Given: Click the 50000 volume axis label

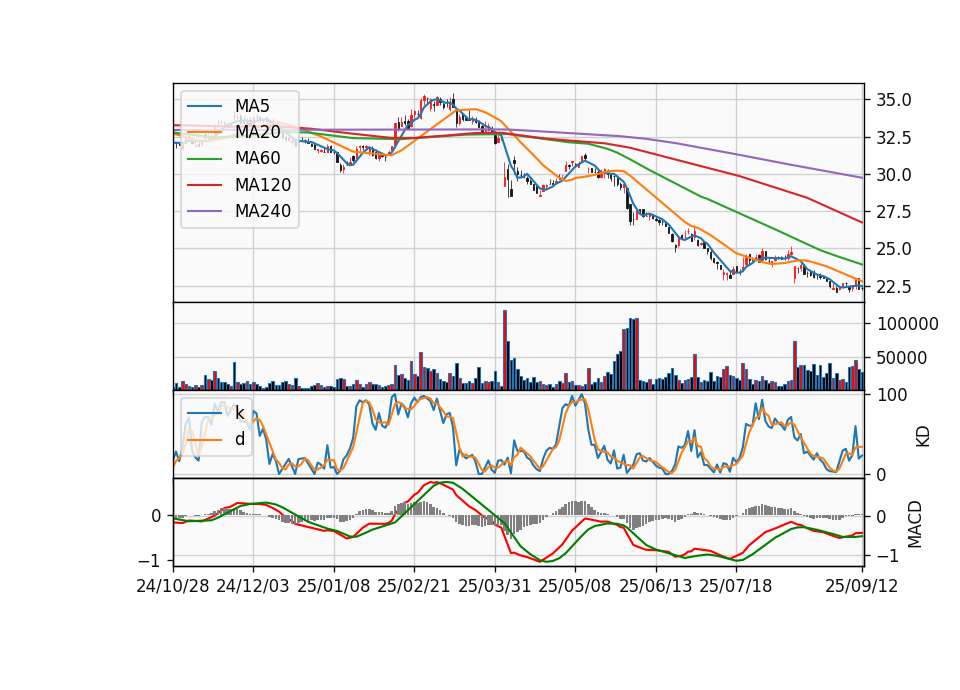Looking at the screenshot, I should tap(902, 358).
